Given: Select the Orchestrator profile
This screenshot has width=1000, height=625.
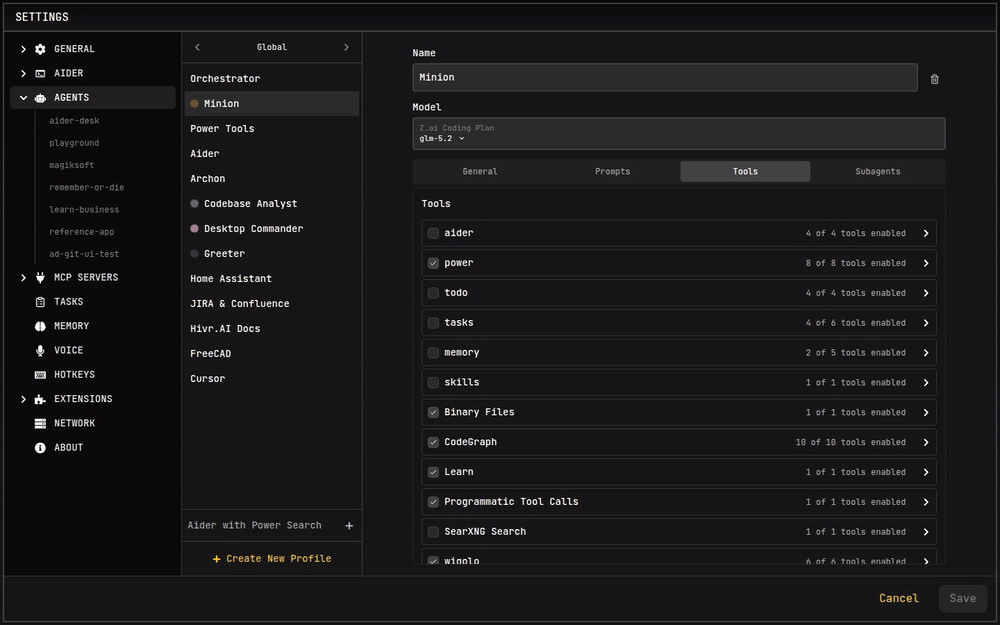Looking at the screenshot, I should [272, 78].
